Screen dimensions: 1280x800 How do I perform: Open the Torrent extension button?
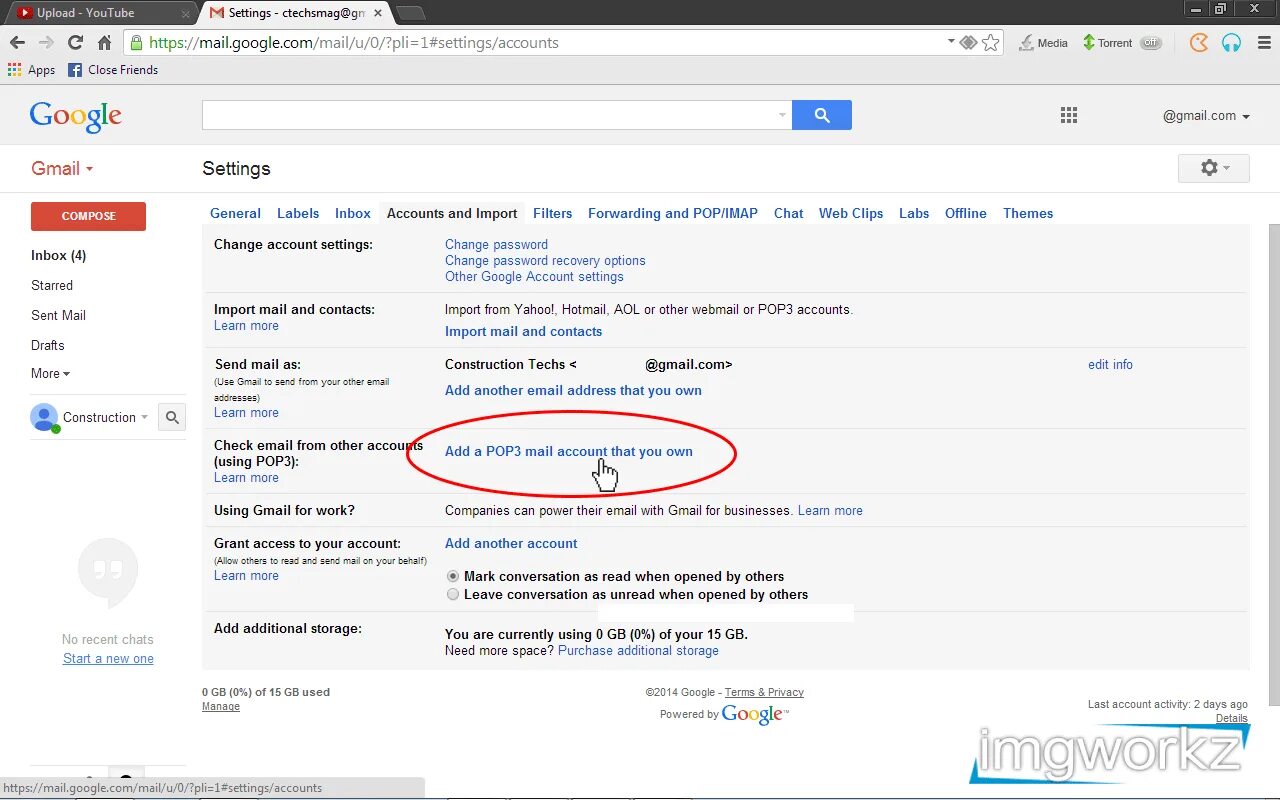click(1106, 43)
